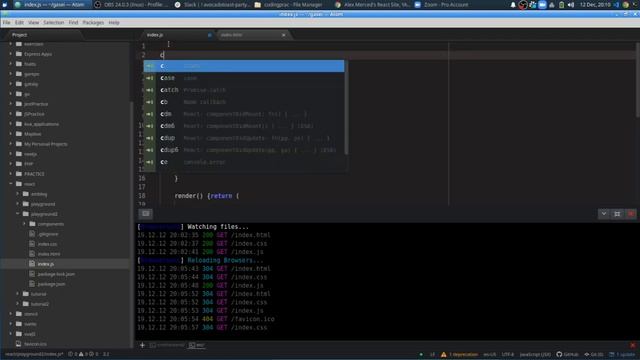Open the .gitignore file
Image resolution: width=640 pixels, height=360 pixels.
(48, 234)
